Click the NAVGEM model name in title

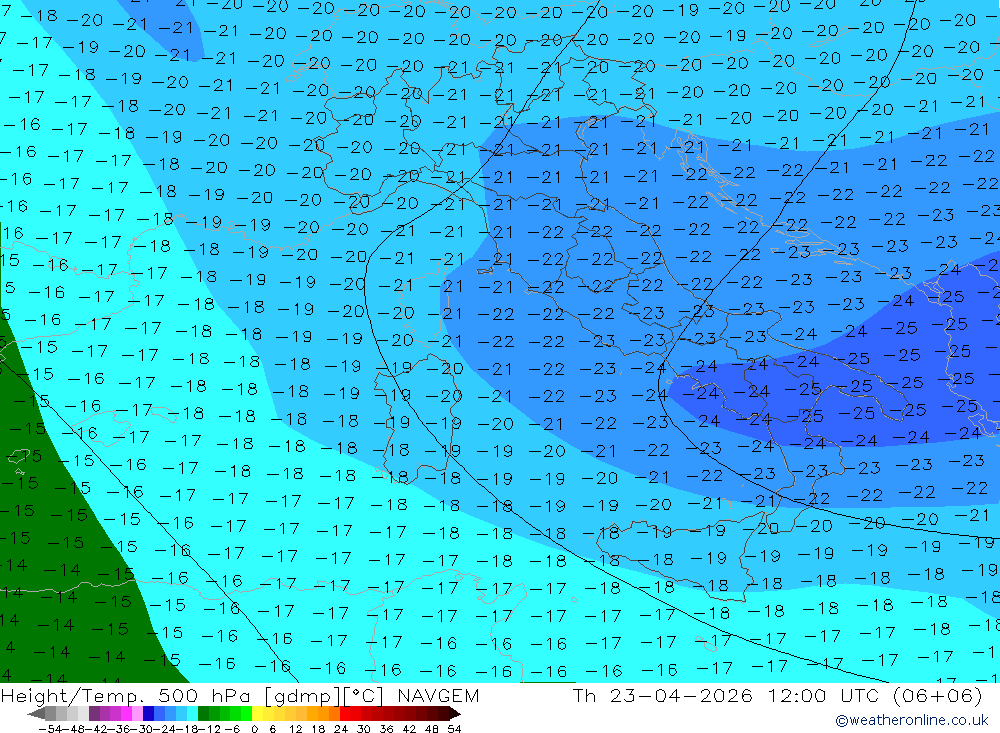point(438,695)
